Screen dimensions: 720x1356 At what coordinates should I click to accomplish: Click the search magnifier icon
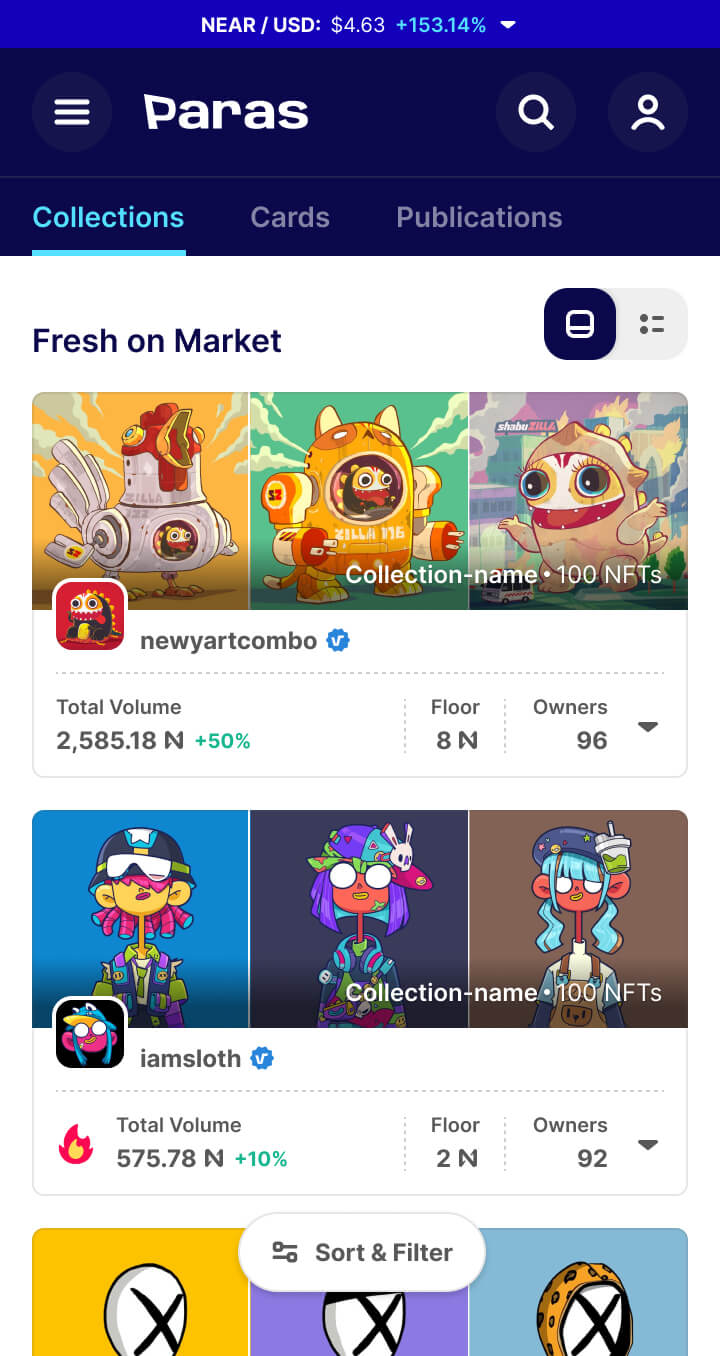(536, 112)
